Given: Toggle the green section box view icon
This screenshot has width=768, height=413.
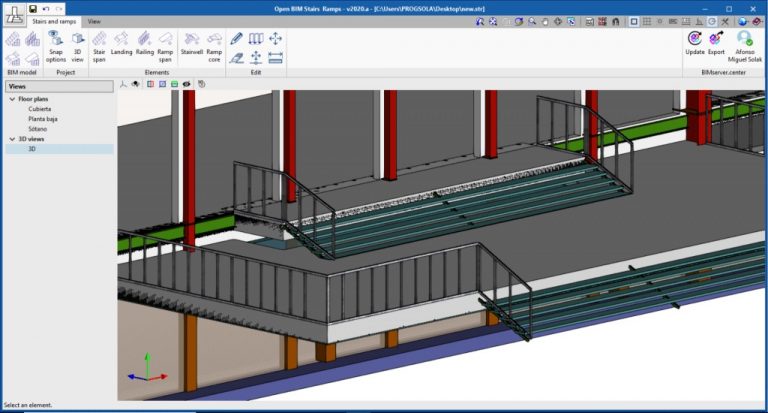Looking at the screenshot, I should (174, 84).
